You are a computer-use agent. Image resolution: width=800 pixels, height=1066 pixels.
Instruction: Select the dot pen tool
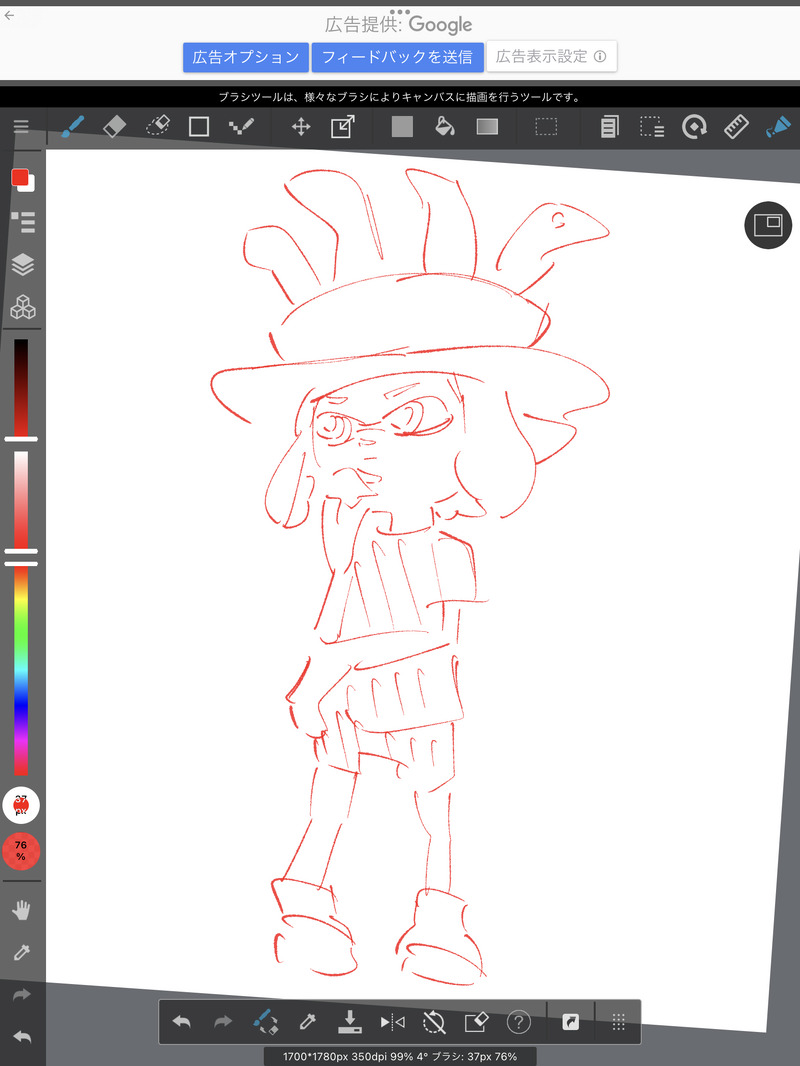[x=241, y=126]
